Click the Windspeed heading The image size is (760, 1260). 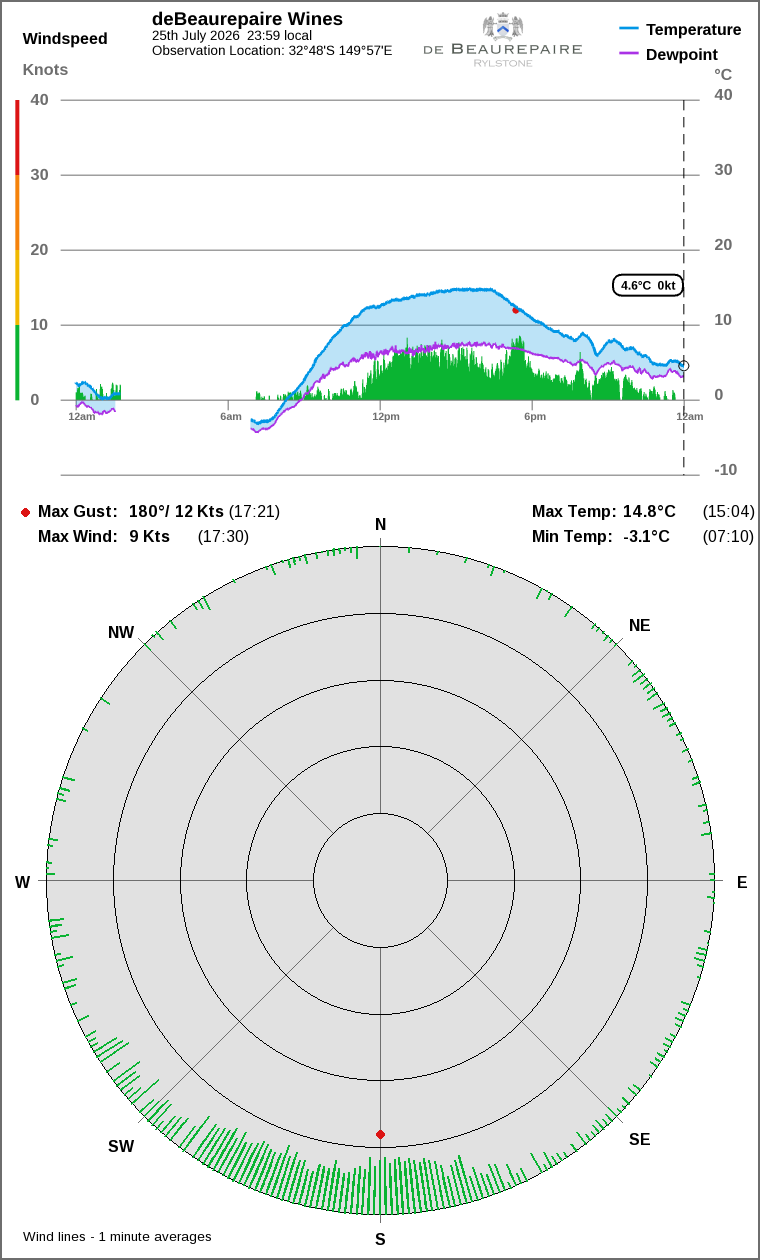[x=65, y=39]
